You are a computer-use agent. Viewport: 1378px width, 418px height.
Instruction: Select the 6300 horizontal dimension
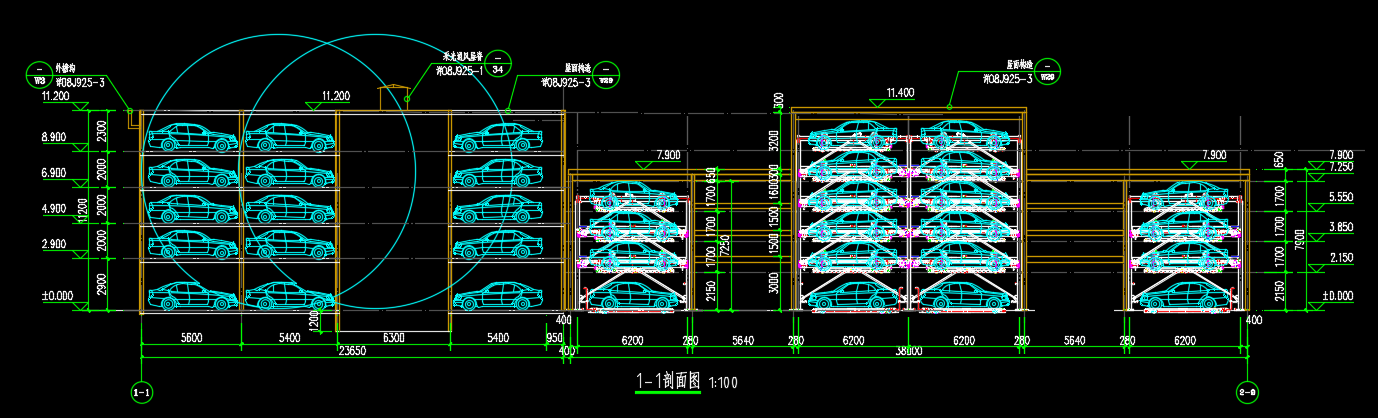point(394,338)
